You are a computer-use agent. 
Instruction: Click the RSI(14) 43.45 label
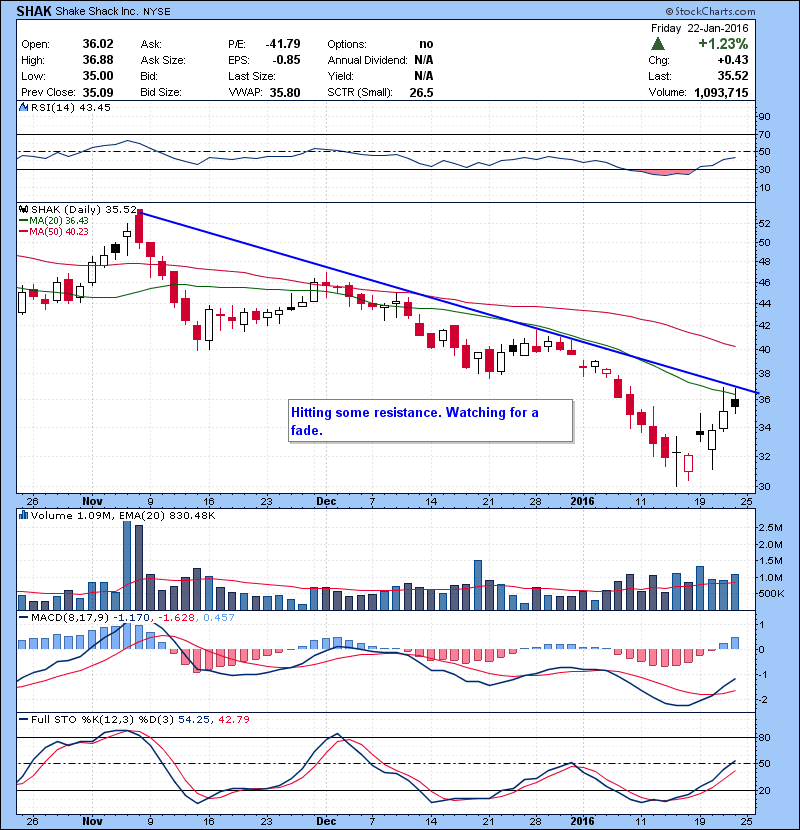(71, 107)
